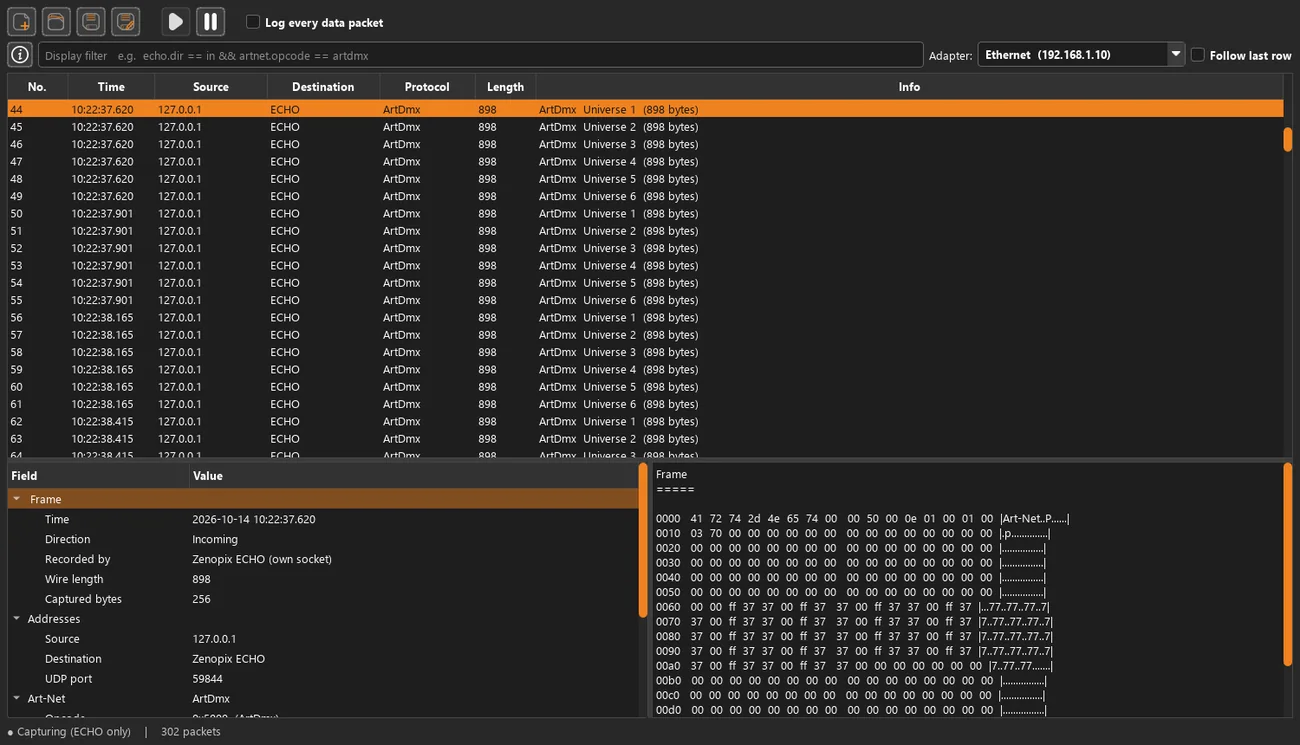Viewport: 1300px width, 745px height.
Task: Select the Recorded by field row
Action: pyautogui.click(x=323, y=559)
